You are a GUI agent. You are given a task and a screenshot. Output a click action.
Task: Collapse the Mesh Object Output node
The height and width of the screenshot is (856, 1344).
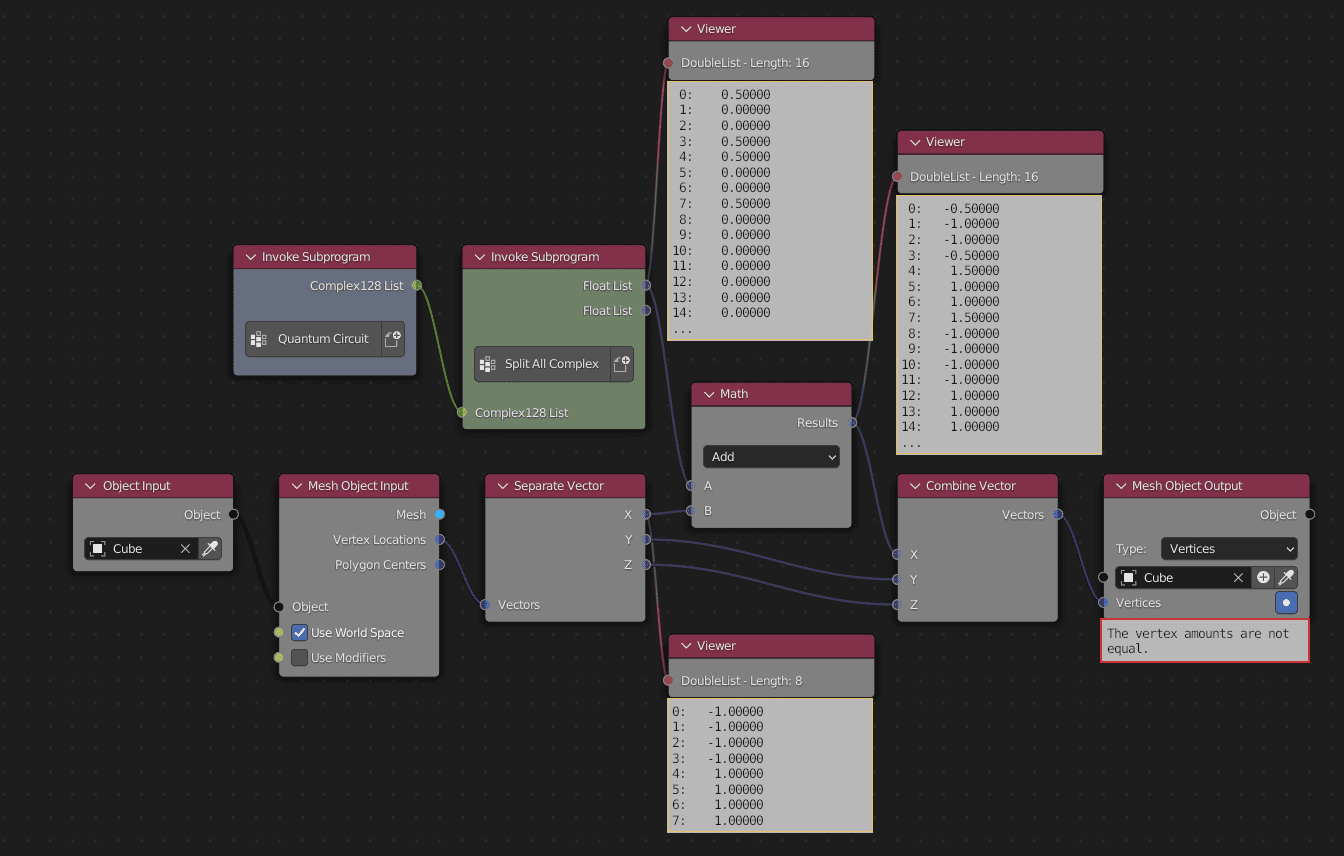click(1119, 486)
